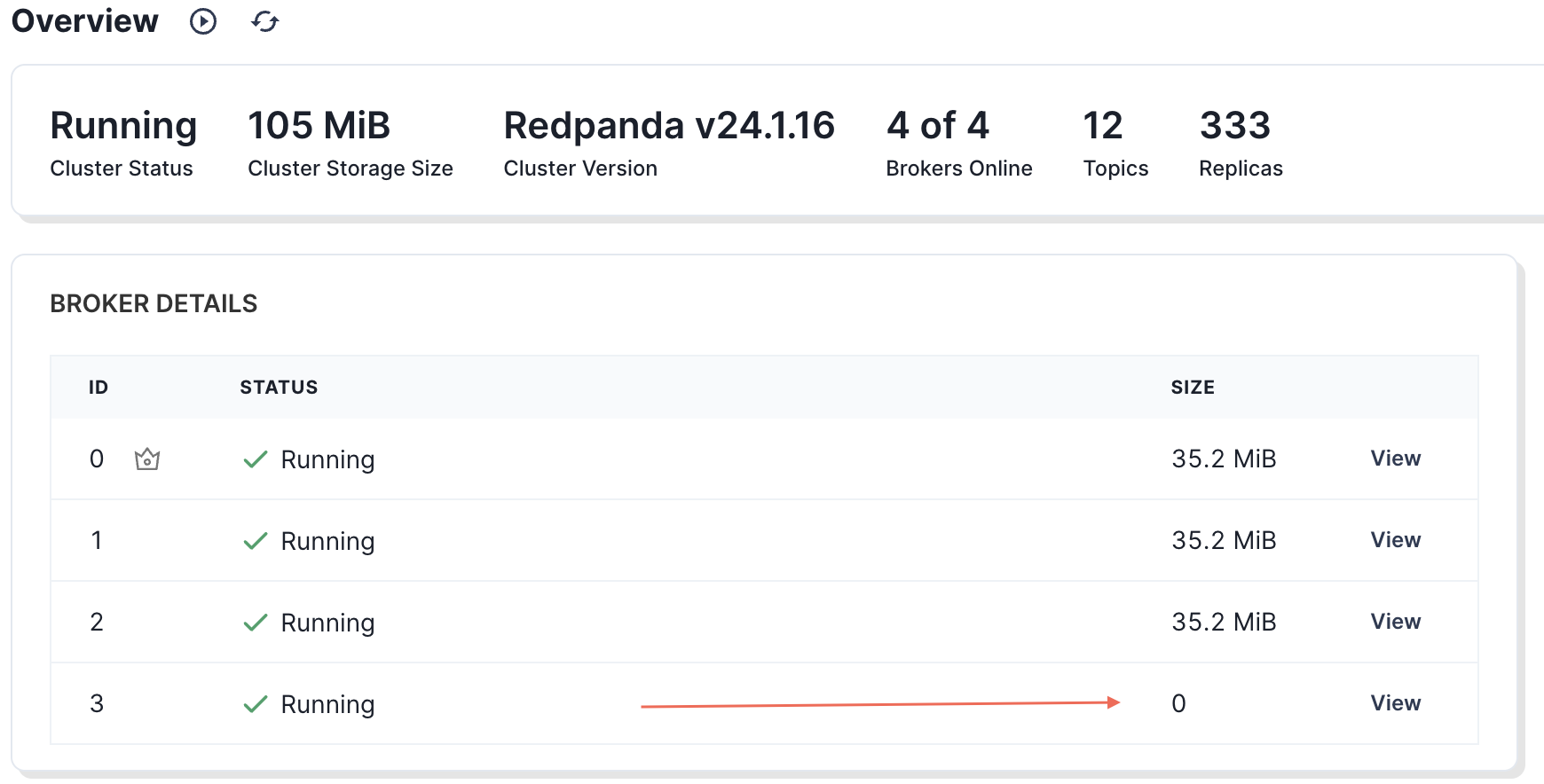Click the green checkmark on broker 1
Screen dimensions: 1544x784
tap(256, 541)
